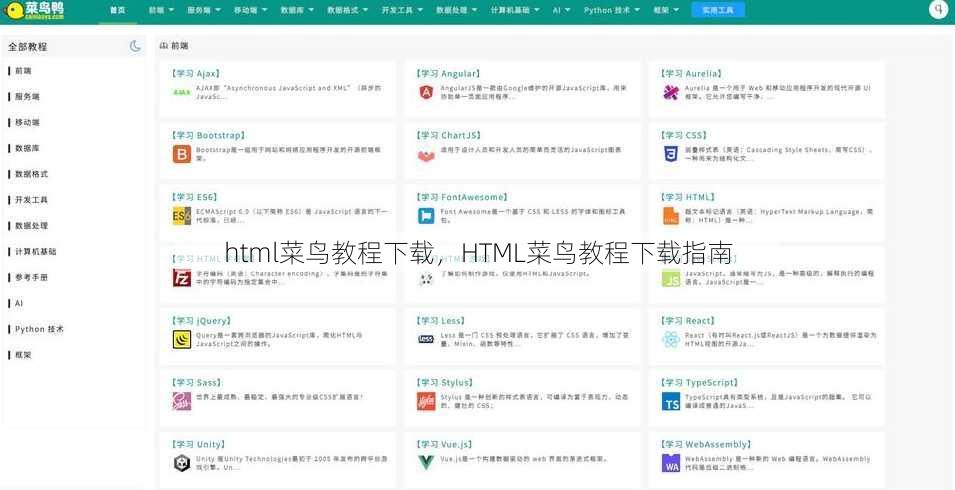Select 数据格式 in the sidebar
This screenshot has width=955, height=490.
(x=31, y=173)
